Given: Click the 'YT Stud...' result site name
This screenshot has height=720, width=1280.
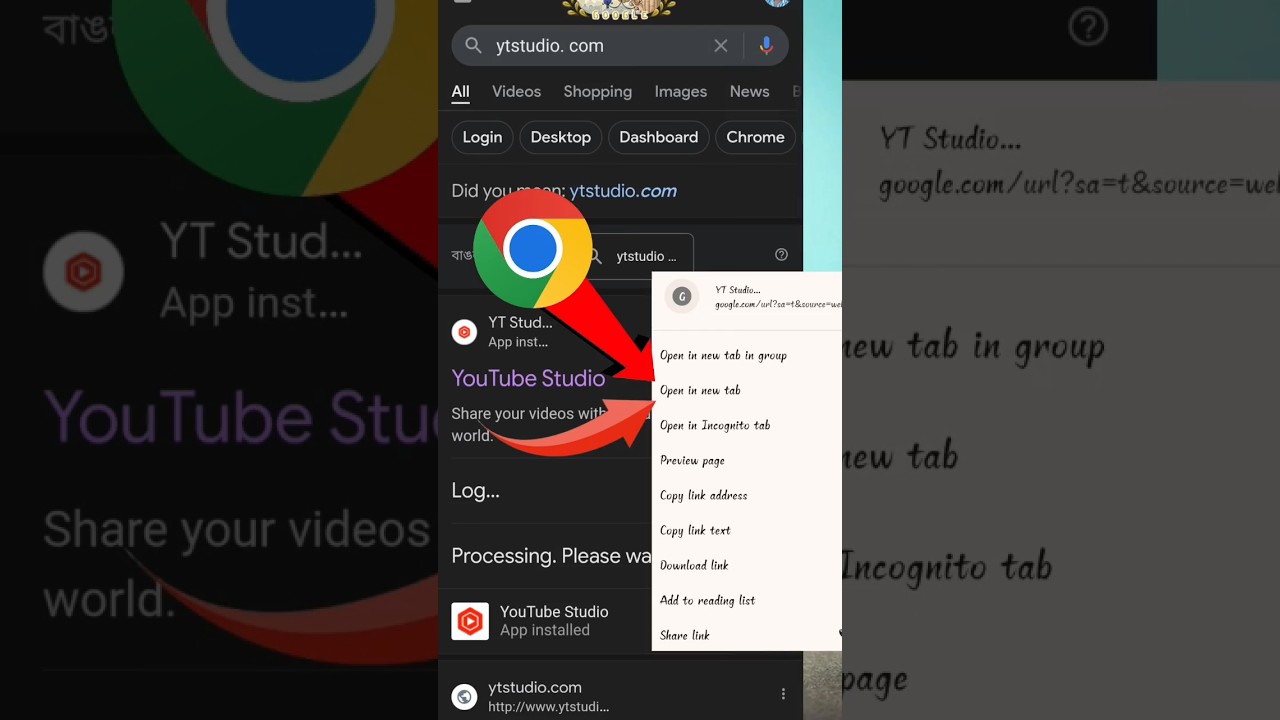Looking at the screenshot, I should tap(520, 322).
